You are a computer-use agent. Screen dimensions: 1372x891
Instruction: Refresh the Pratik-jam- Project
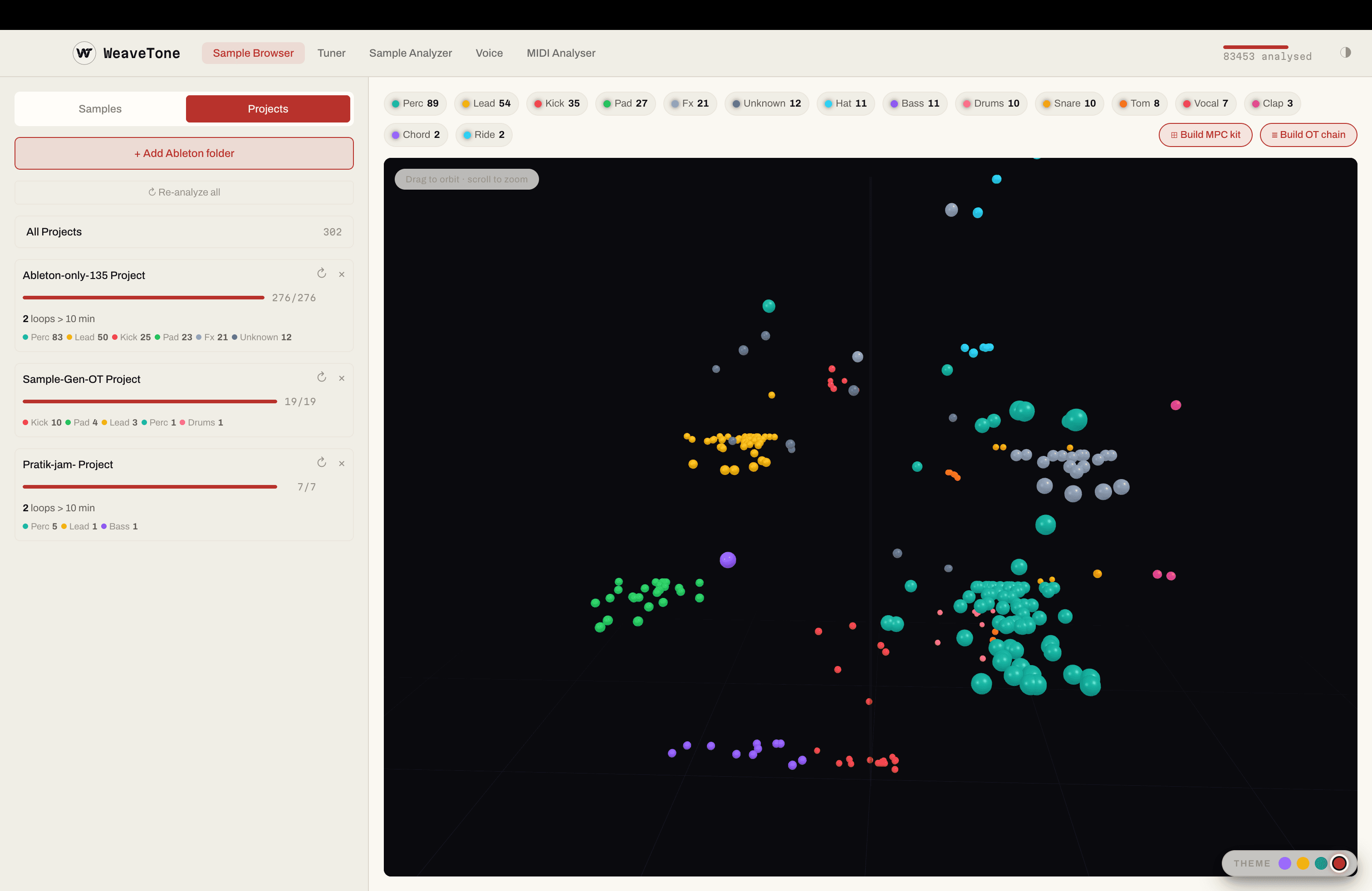322,463
